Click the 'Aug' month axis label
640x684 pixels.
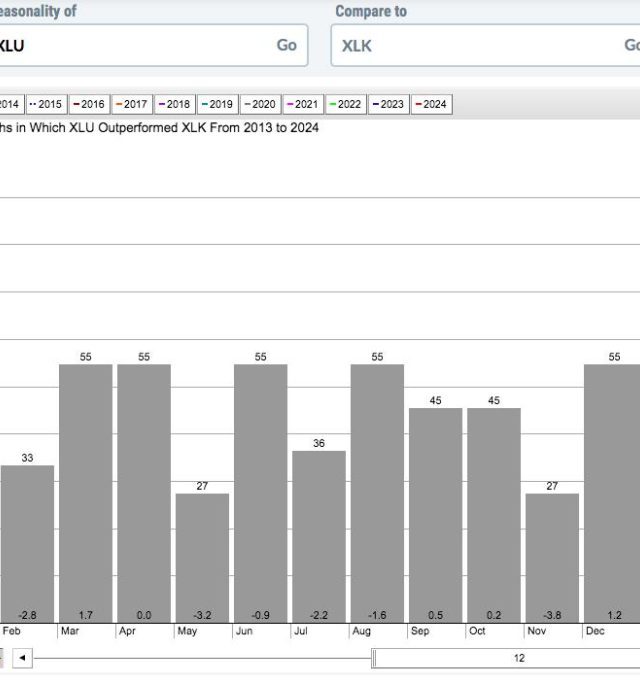pos(362,631)
